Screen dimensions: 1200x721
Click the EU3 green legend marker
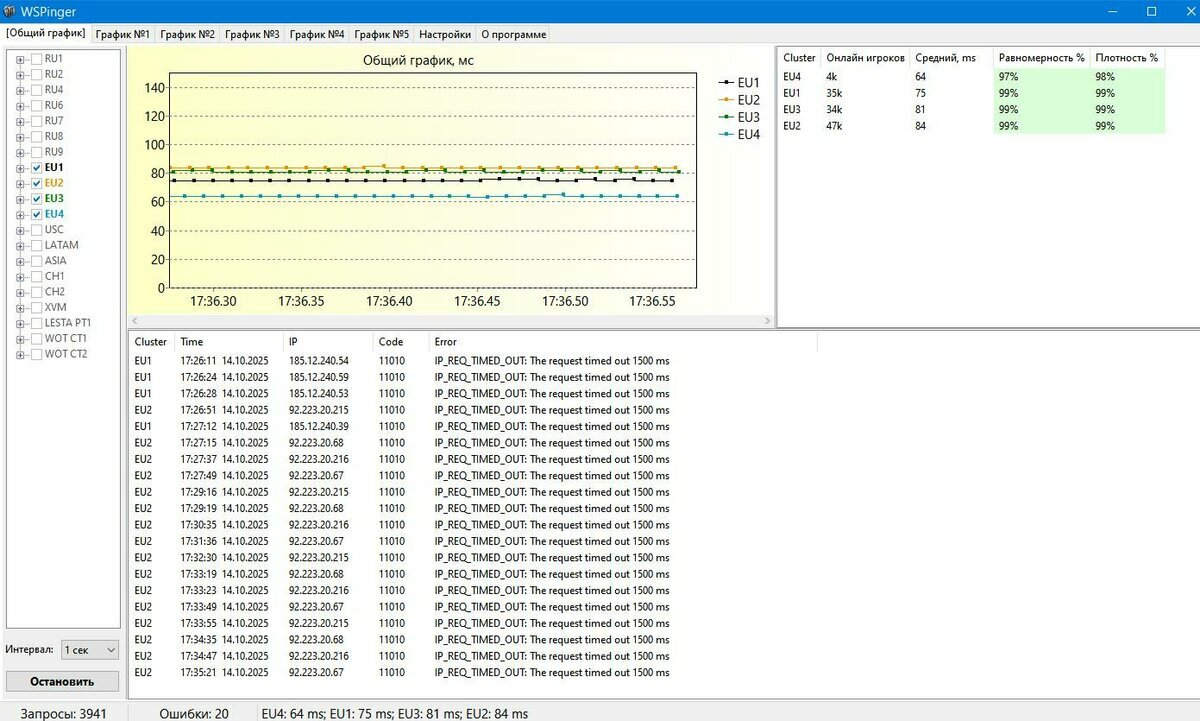pyautogui.click(x=726, y=117)
